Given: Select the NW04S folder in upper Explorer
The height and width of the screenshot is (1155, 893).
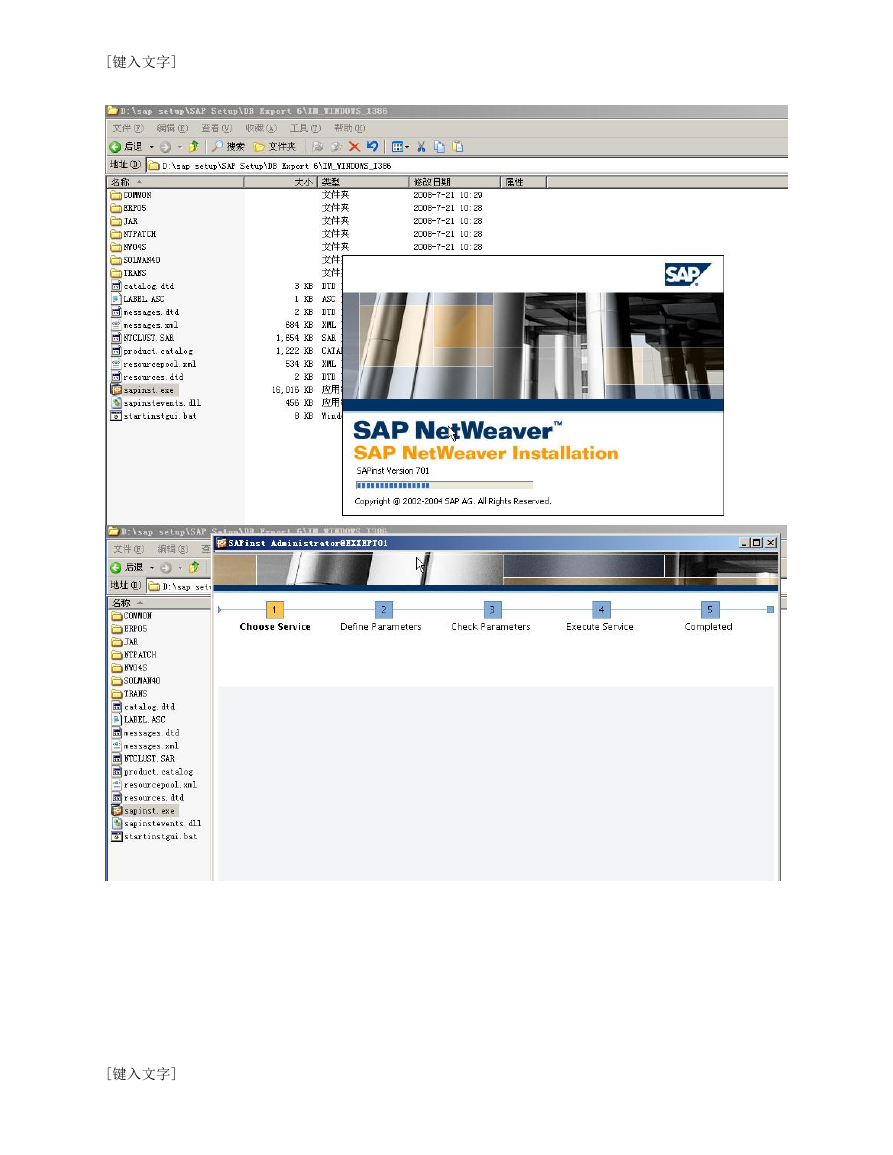Looking at the screenshot, I should [x=128, y=248].
